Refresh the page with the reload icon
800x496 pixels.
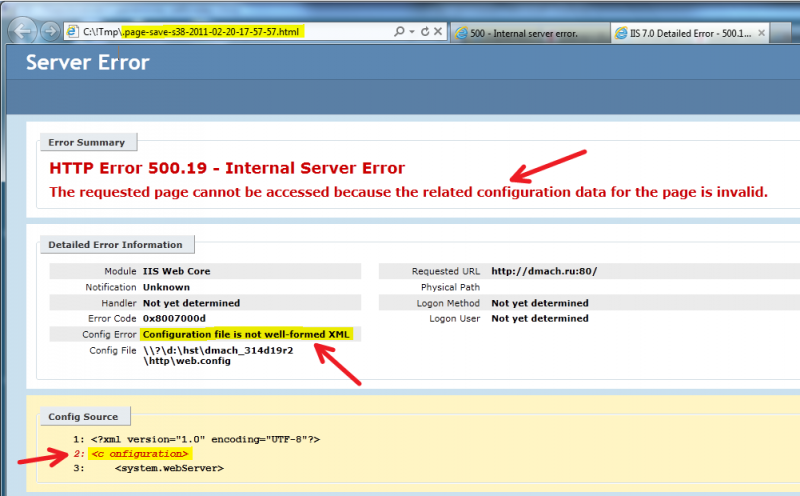click(x=424, y=32)
